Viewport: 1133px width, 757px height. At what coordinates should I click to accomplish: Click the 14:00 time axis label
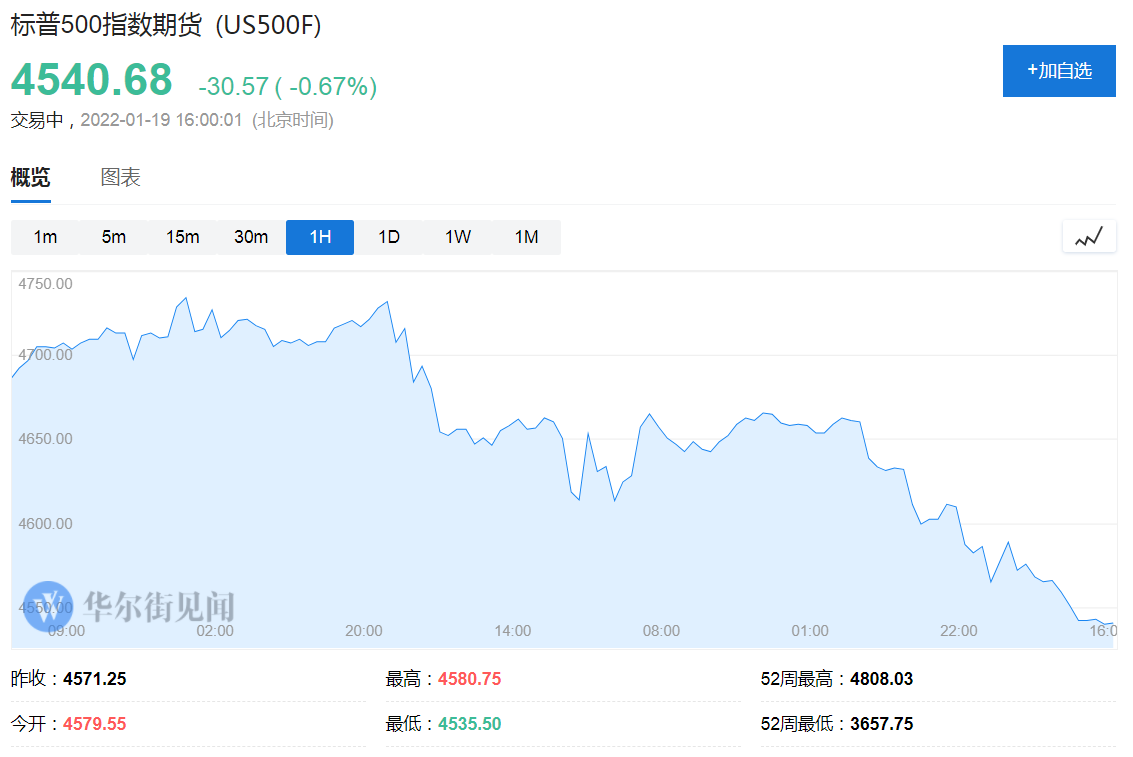pos(513,631)
